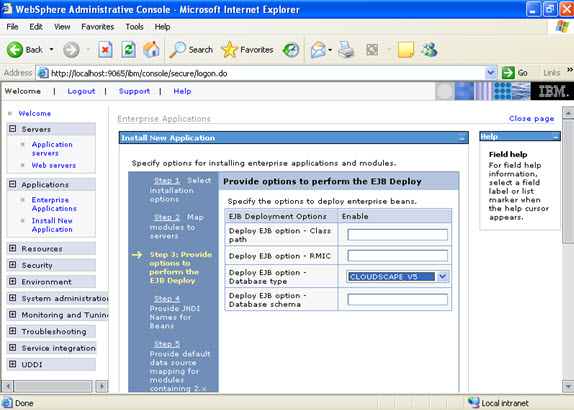Collapse the Applications section
Screen dimensions: 574x410
[x=12, y=184]
